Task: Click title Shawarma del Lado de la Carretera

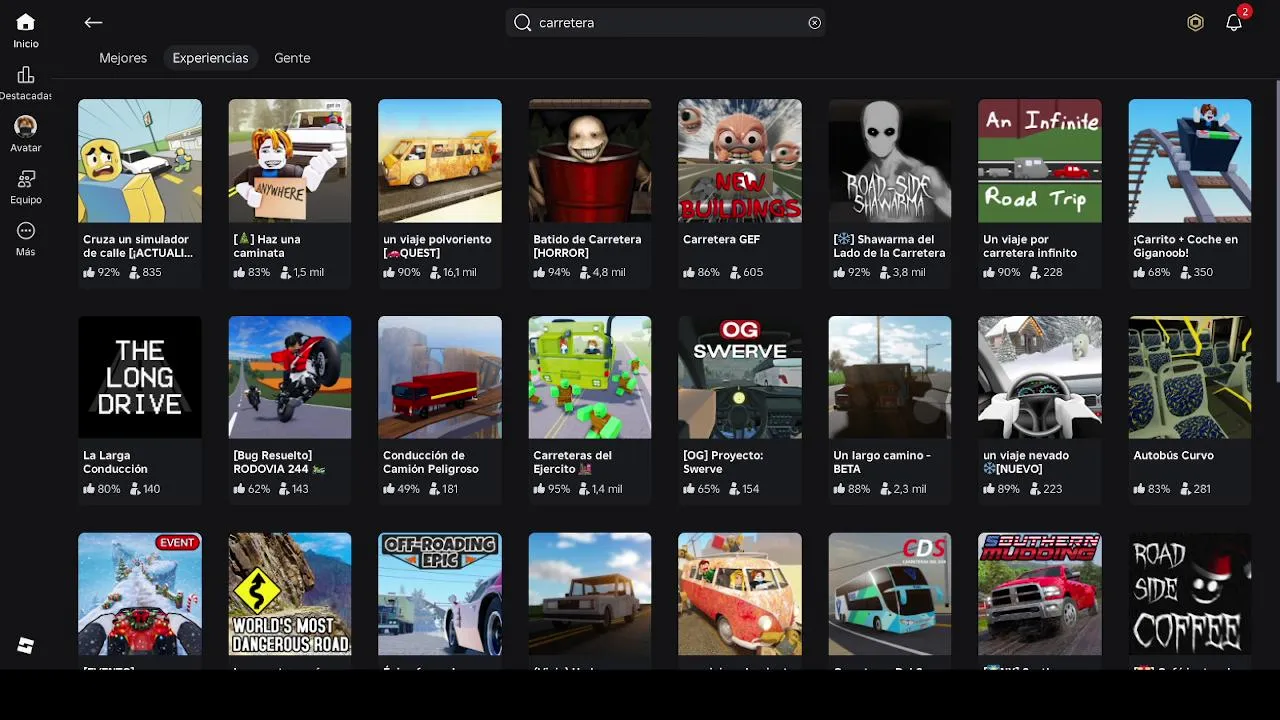Action: (x=889, y=246)
